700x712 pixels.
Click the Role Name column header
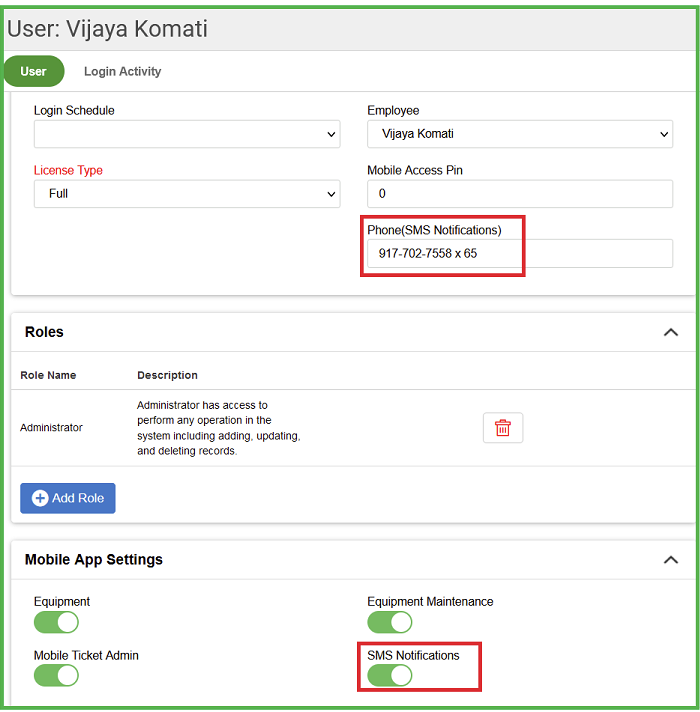[x=48, y=375]
